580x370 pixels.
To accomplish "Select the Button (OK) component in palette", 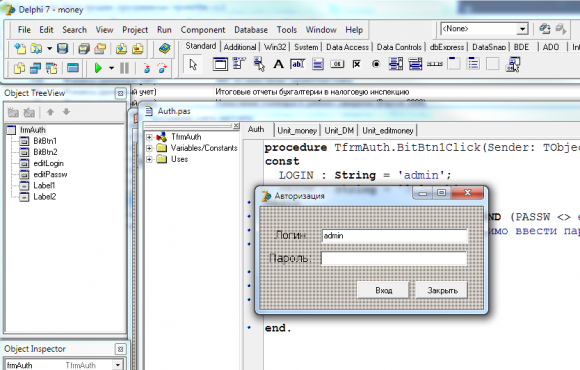I will [x=337, y=64].
